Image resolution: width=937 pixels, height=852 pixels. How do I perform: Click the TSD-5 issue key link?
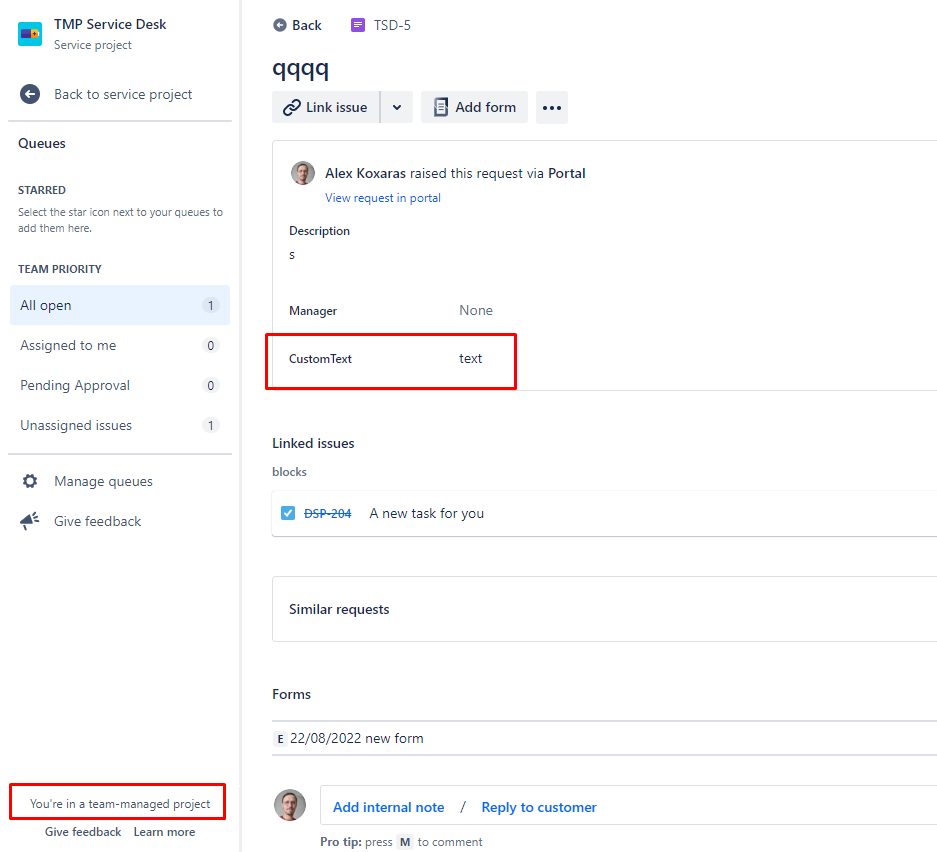pos(392,25)
